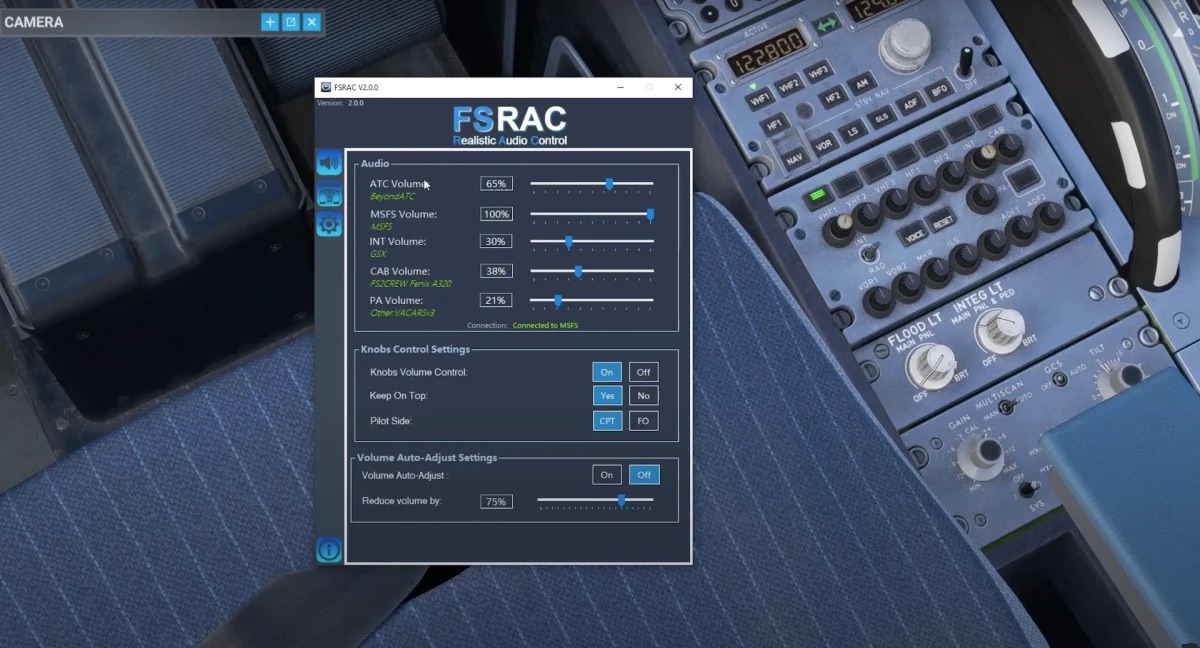
Task: Click the INT Volume slider handle
Action: tap(568, 241)
